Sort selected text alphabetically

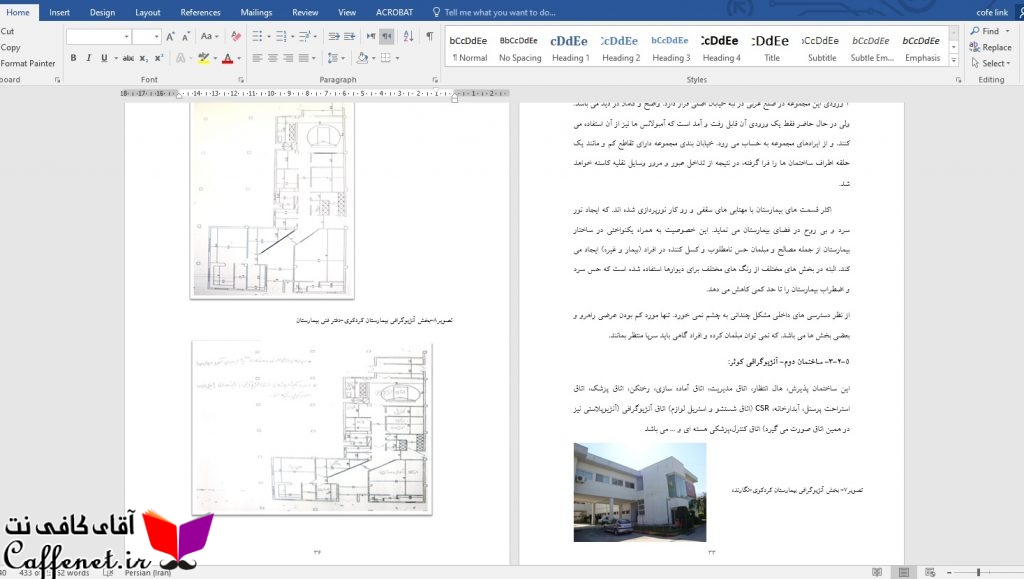pos(408,37)
